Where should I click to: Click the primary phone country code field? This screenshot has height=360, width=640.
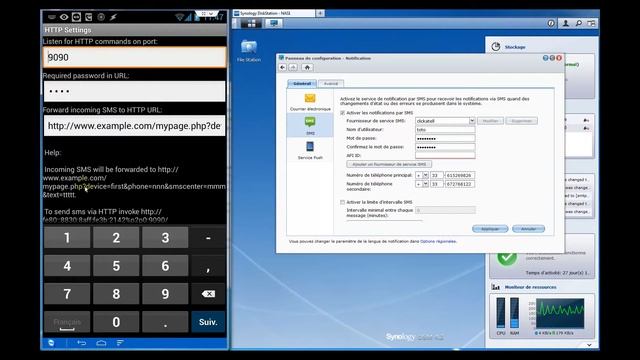437,175
